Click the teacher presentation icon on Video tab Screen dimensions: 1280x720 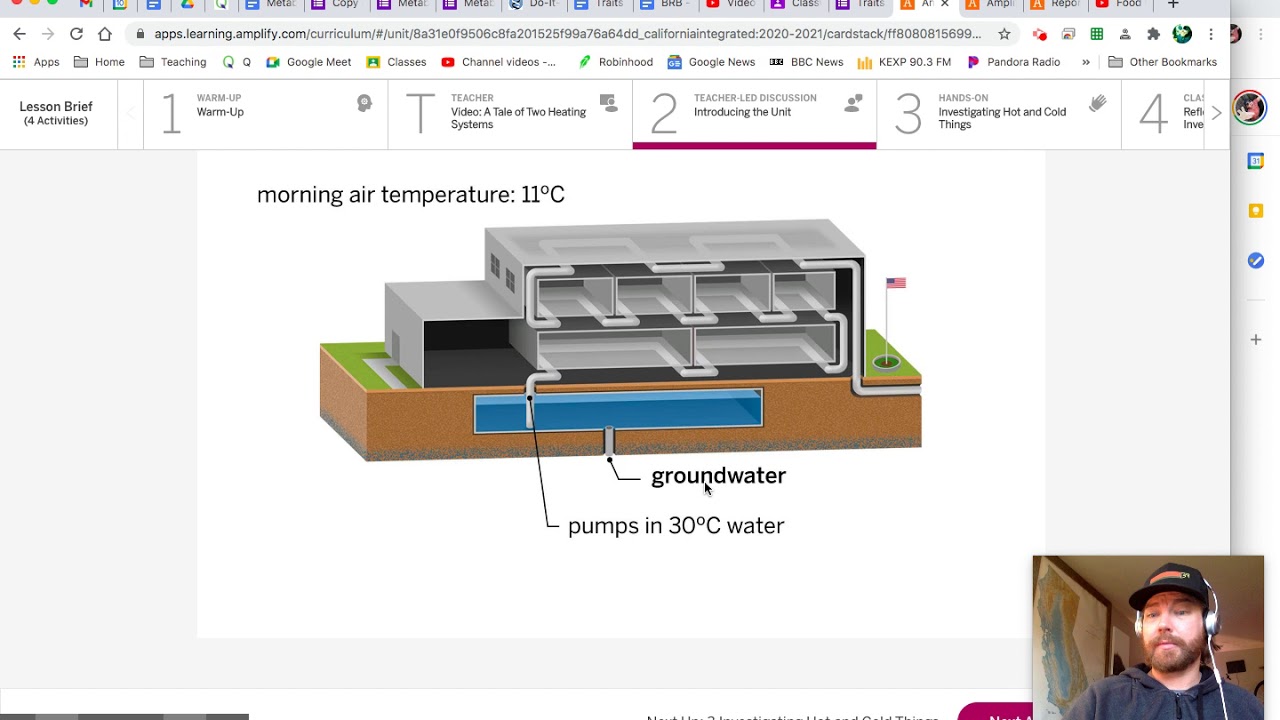tap(608, 102)
